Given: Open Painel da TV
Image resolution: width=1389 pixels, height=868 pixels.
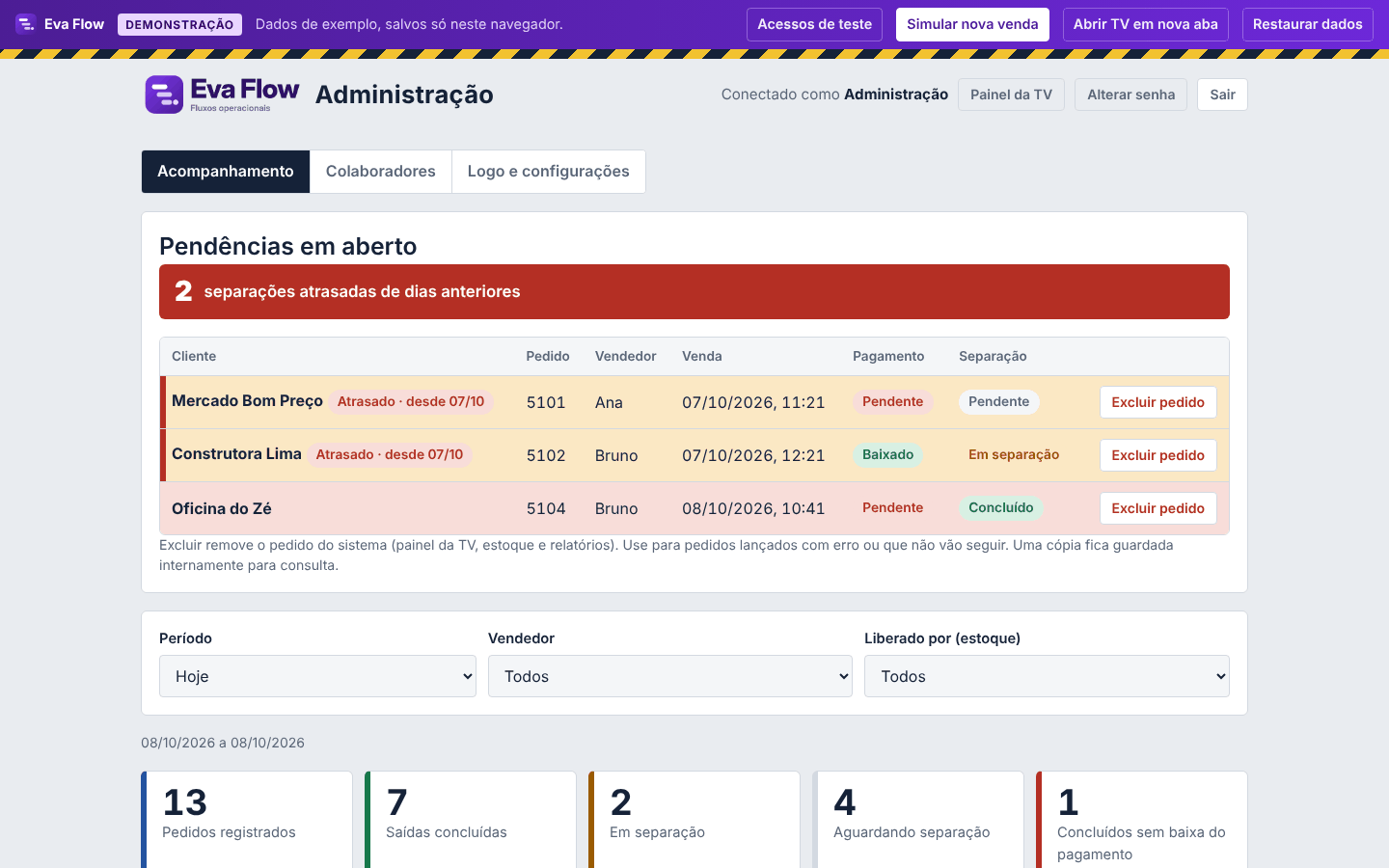Looking at the screenshot, I should 1011,95.
